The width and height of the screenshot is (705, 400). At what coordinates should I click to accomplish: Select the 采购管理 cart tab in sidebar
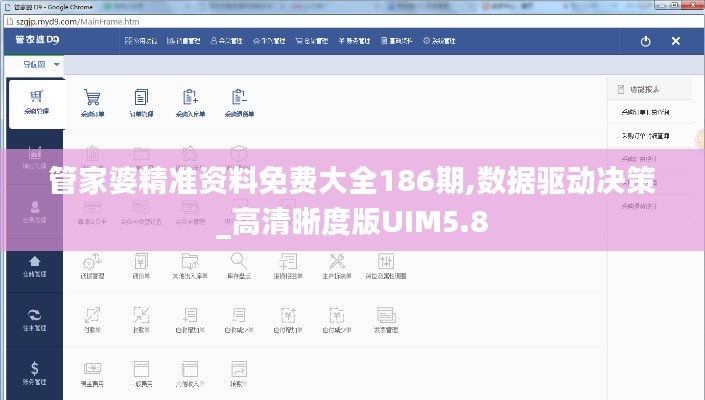click(36, 102)
